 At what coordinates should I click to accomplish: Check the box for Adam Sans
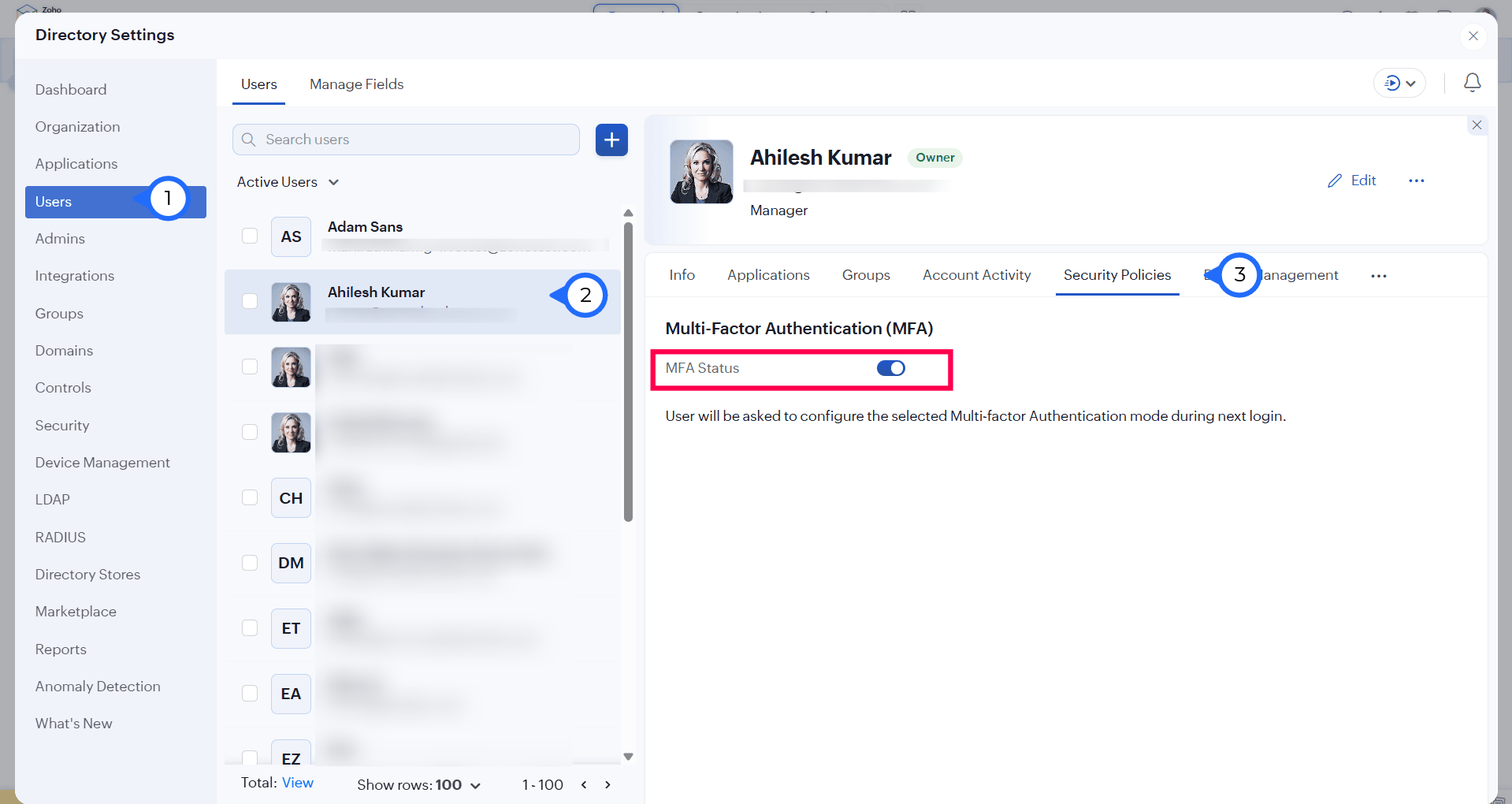coord(250,236)
